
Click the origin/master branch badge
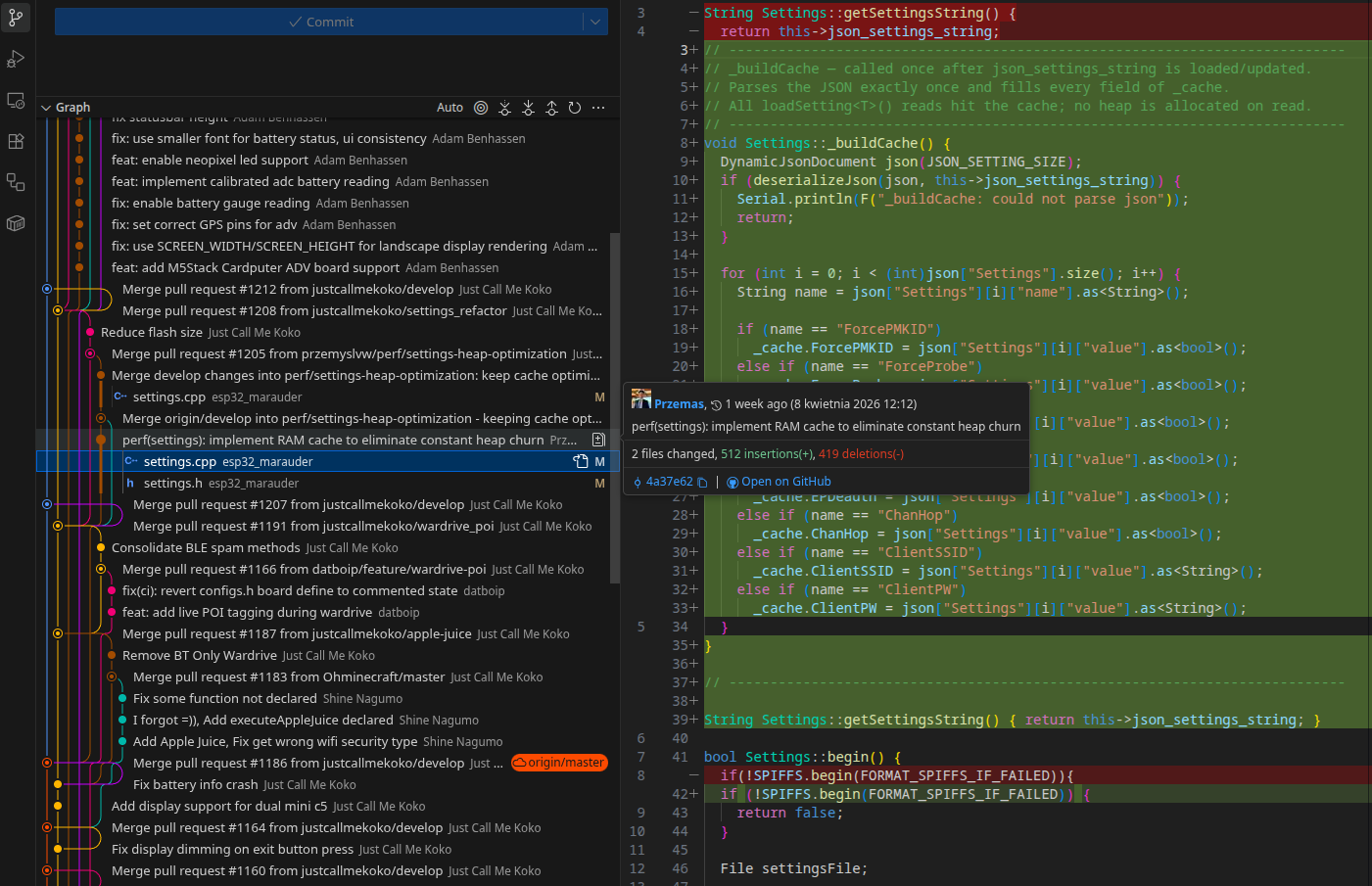(560, 763)
